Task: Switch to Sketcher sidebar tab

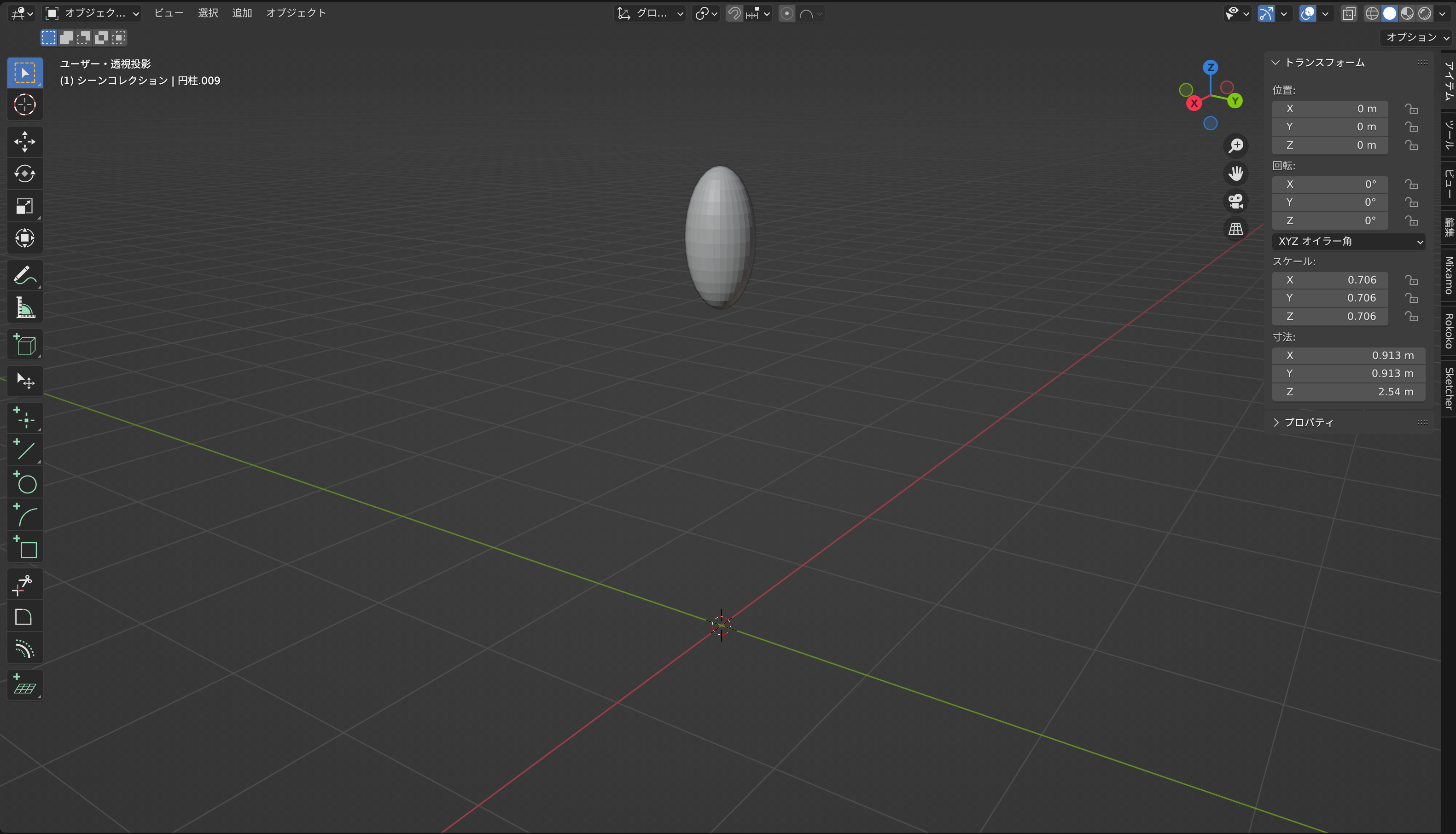Action: click(1449, 388)
